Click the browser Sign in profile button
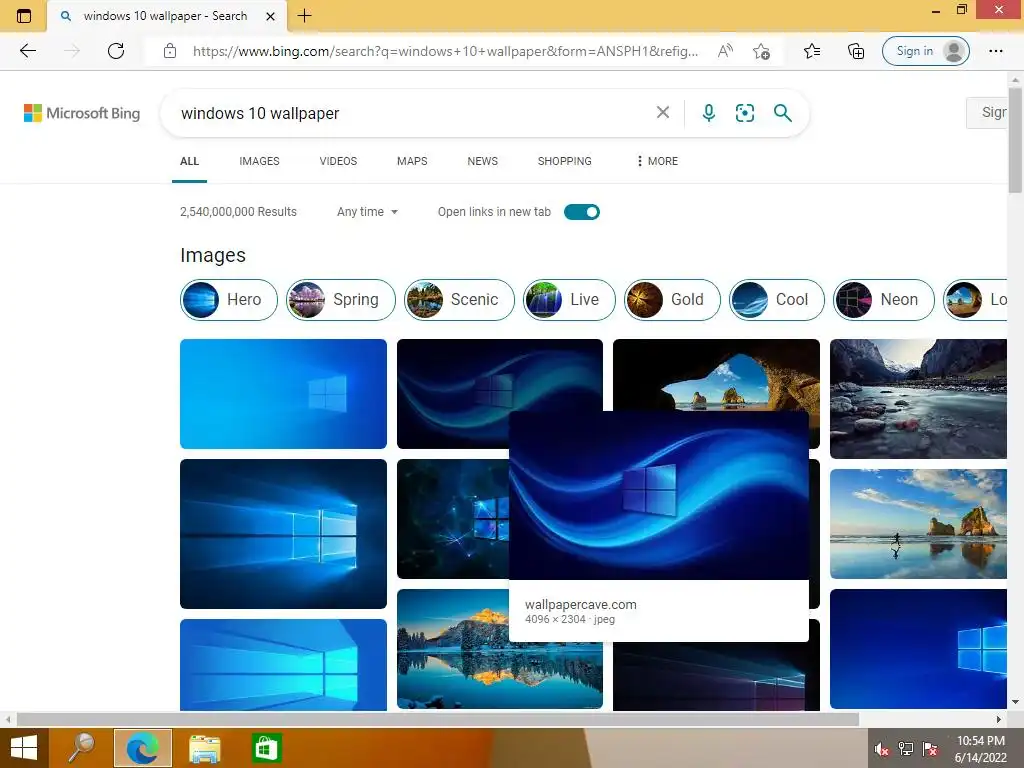1024x768 pixels. coord(925,51)
